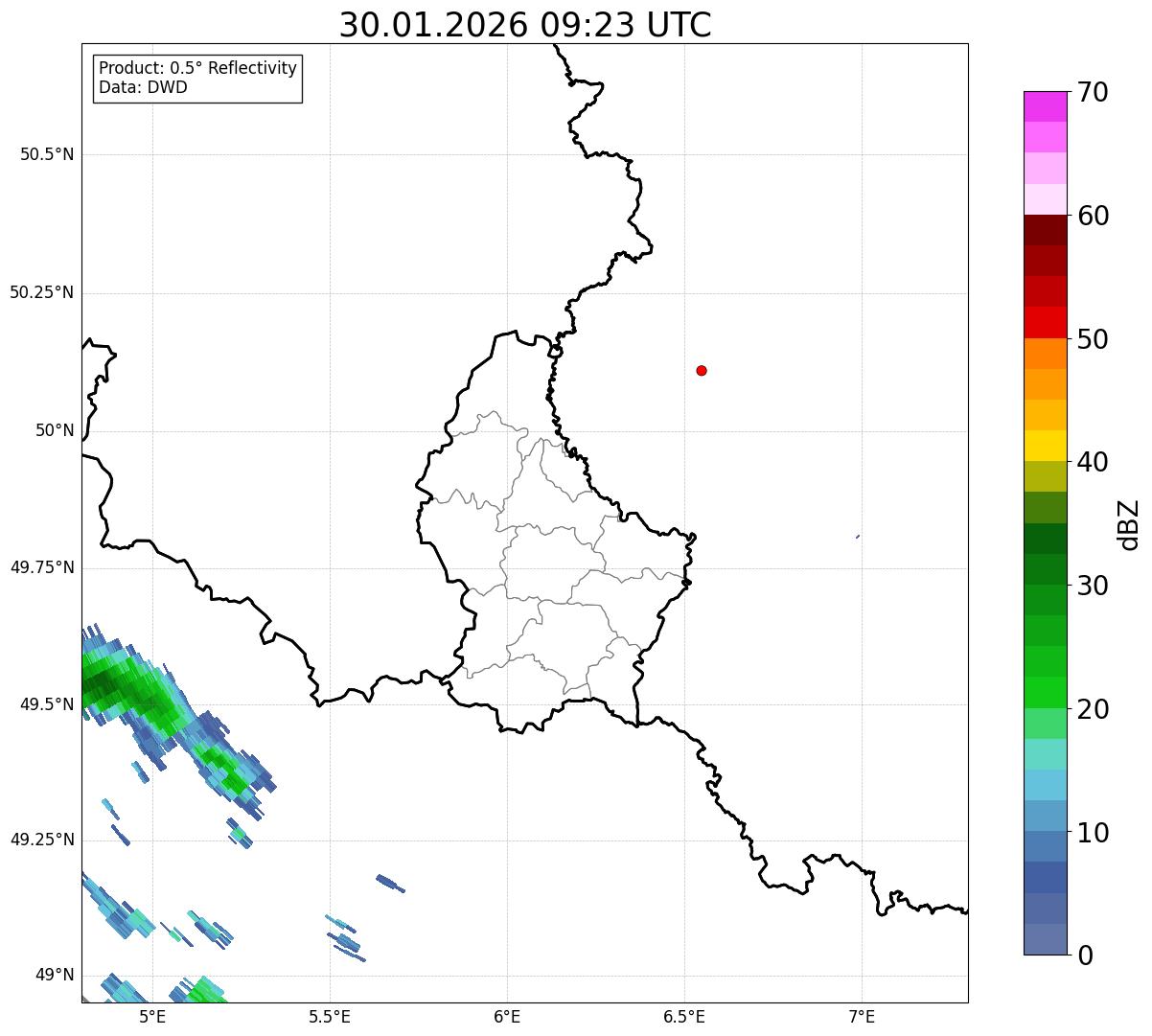Click the colorbar tick label 10
Viewport: 1152px width, 1036px height.
click(1092, 833)
